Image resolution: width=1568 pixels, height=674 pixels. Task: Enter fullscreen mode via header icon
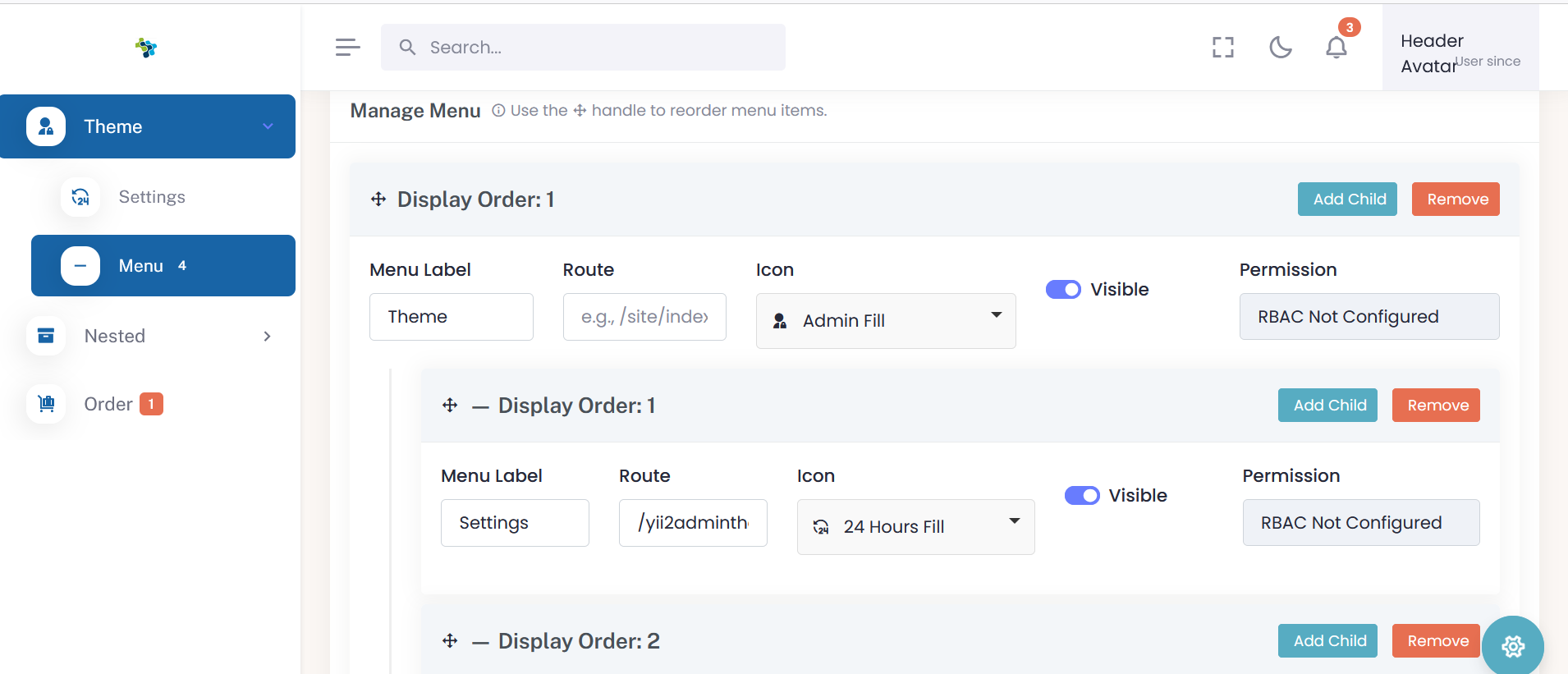click(1222, 48)
